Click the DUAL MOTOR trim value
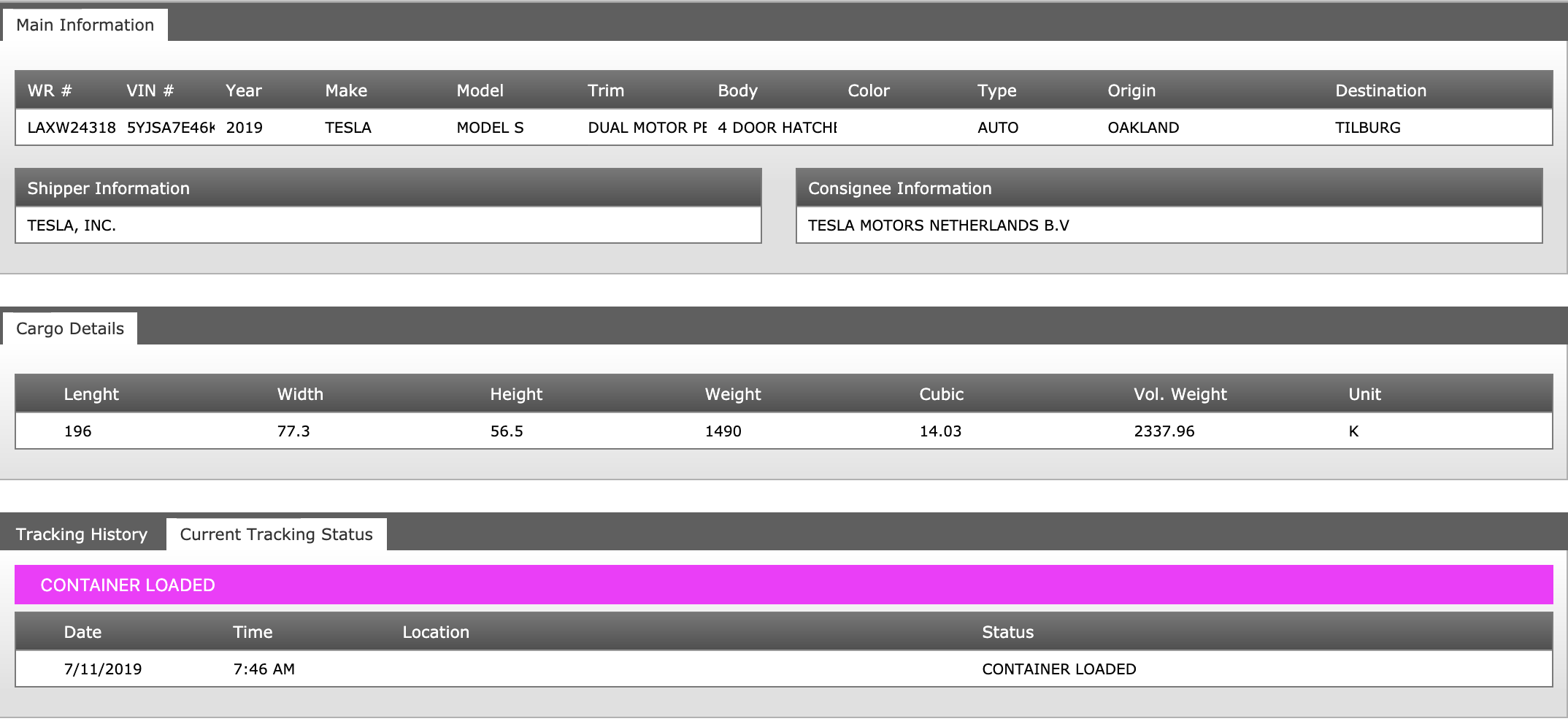This screenshot has width=1568, height=724. [x=647, y=128]
